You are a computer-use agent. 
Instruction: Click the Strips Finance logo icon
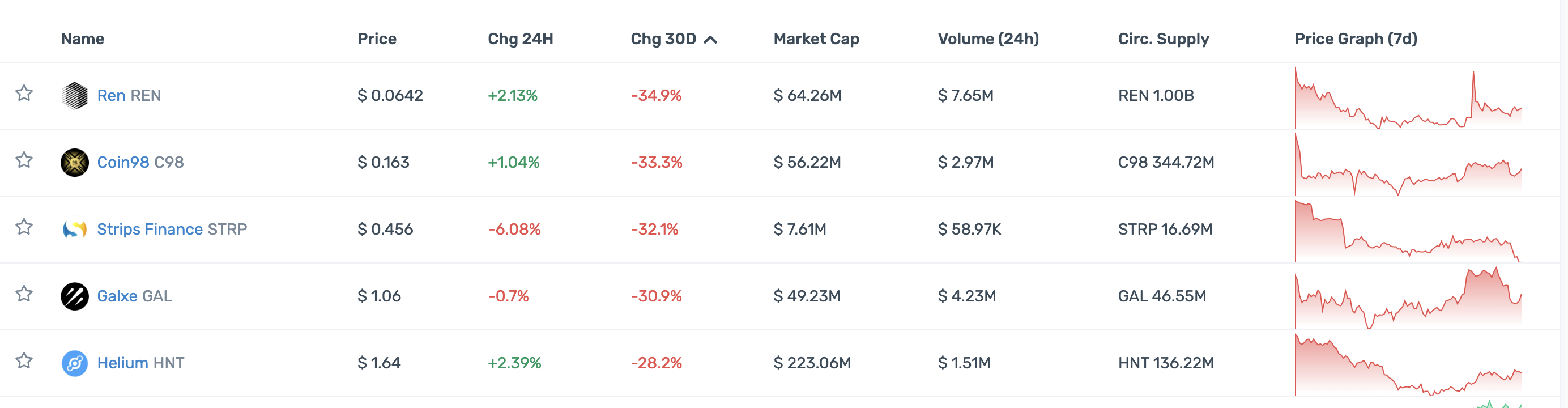pos(74,229)
